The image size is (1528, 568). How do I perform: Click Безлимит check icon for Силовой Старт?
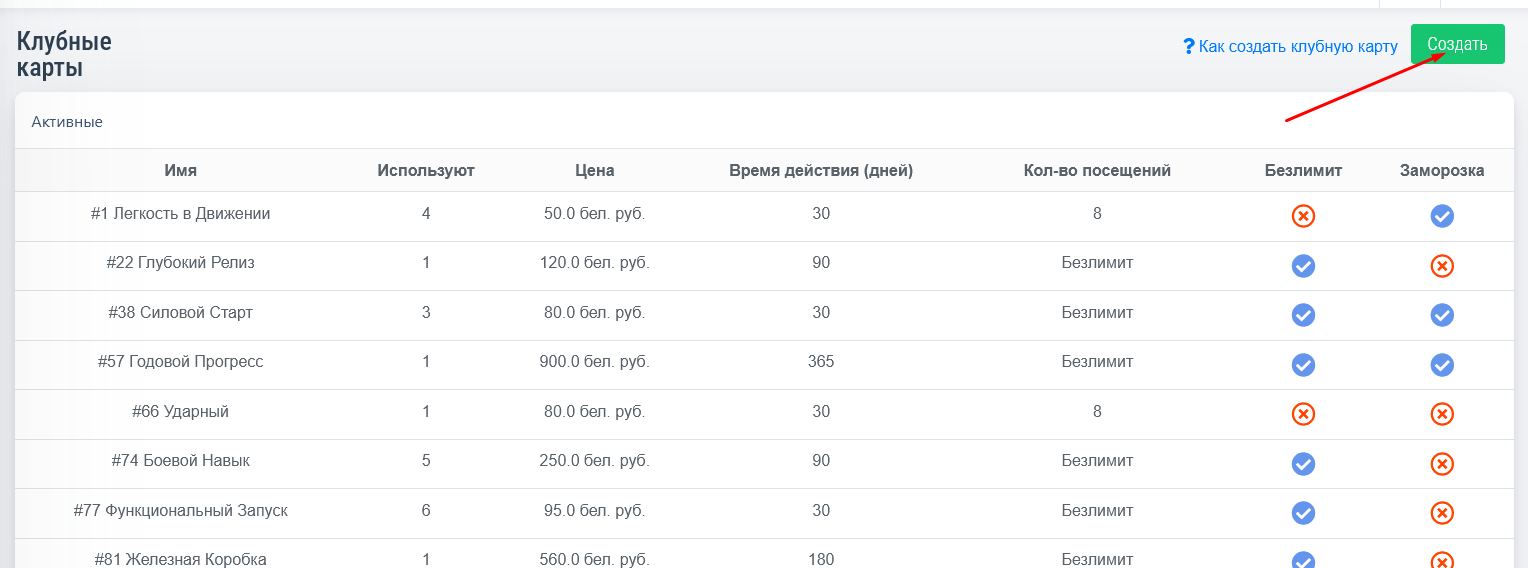point(1303,315)
